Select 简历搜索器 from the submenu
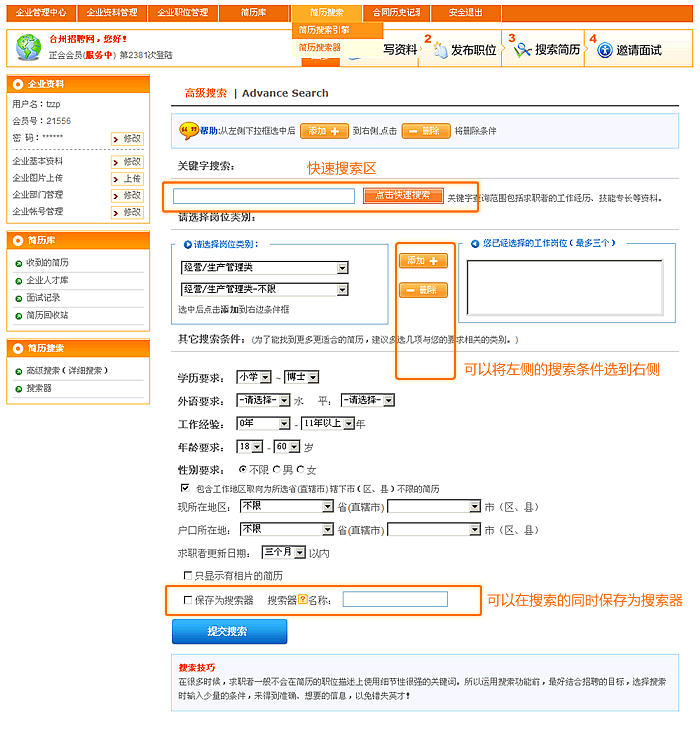This screenshot has height=734, width=700. [x=320, y=47]
